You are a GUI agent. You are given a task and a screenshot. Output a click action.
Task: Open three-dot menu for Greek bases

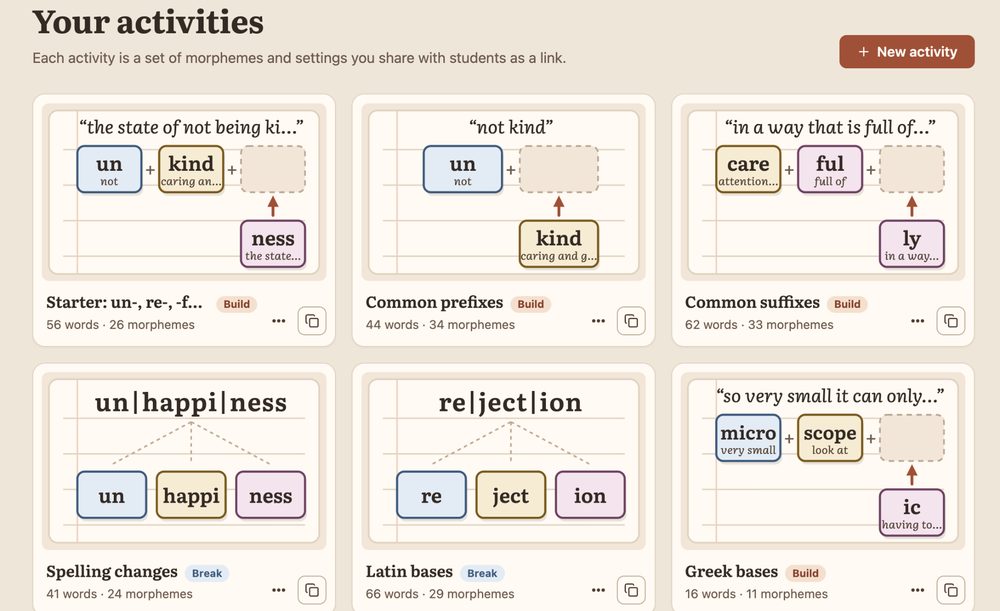click(918, 590)
